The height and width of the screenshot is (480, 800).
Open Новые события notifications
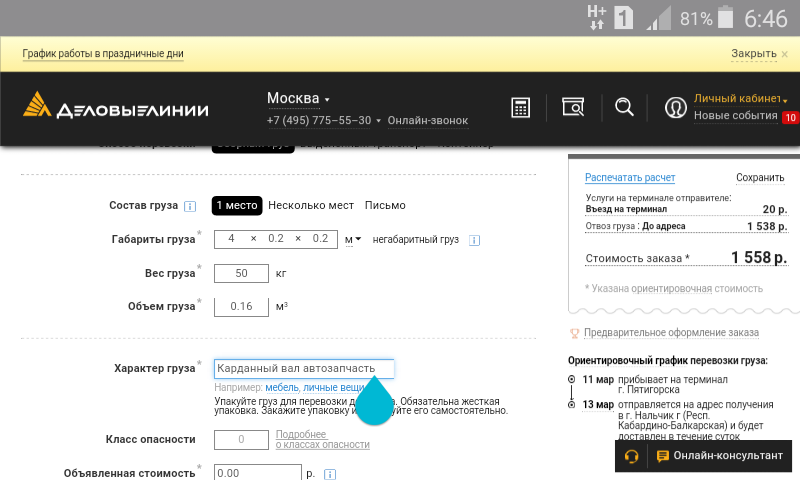[x=736, y=116]
